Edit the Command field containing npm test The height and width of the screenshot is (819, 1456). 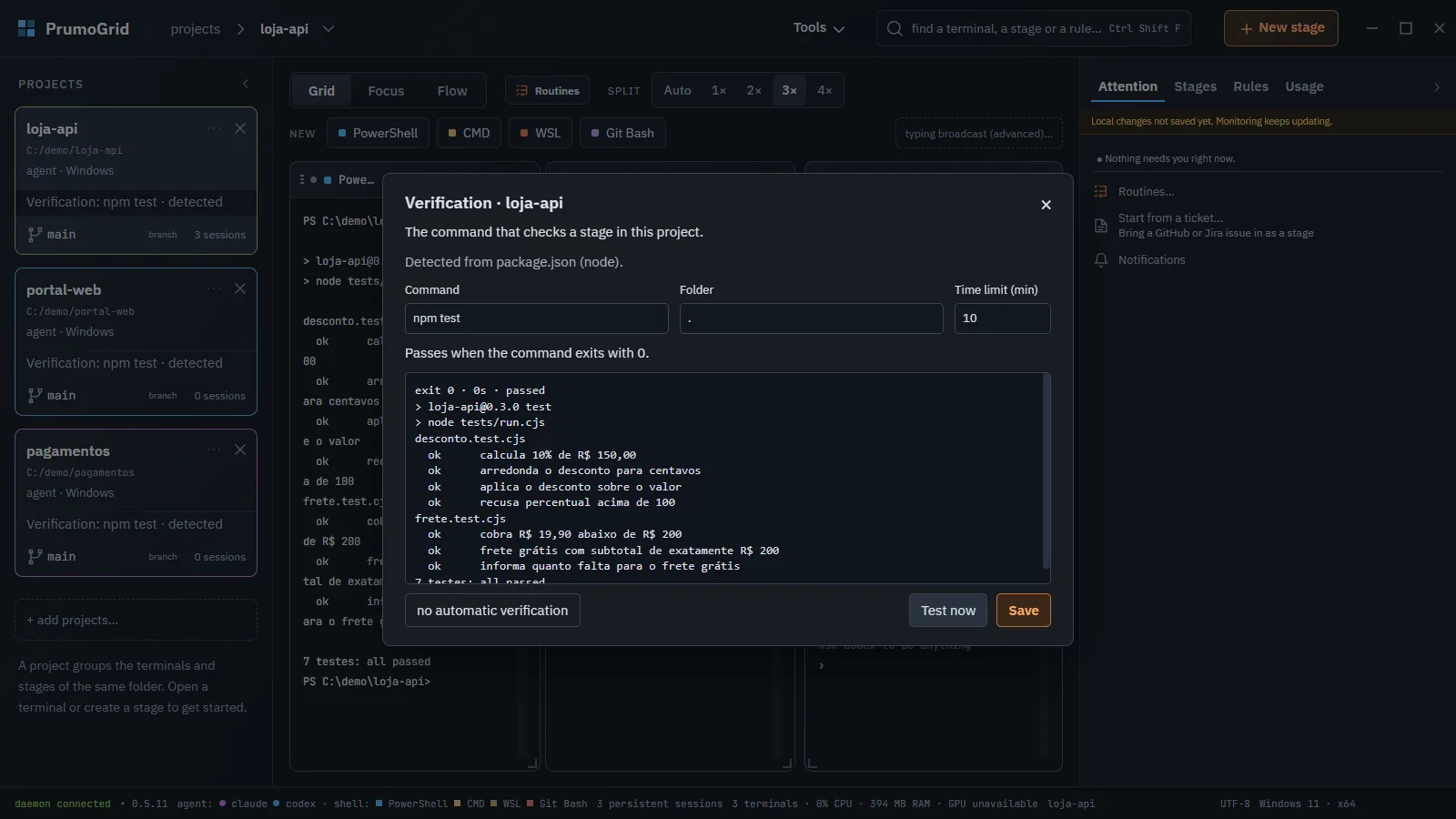coord(537,318)
